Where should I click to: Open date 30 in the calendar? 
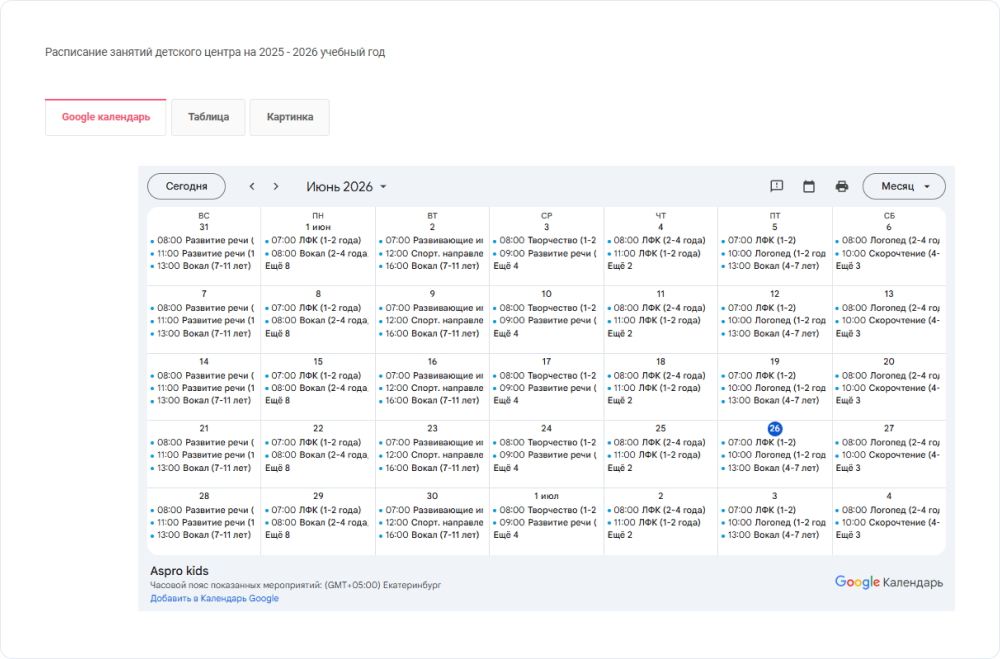click(x=432, y=496)
